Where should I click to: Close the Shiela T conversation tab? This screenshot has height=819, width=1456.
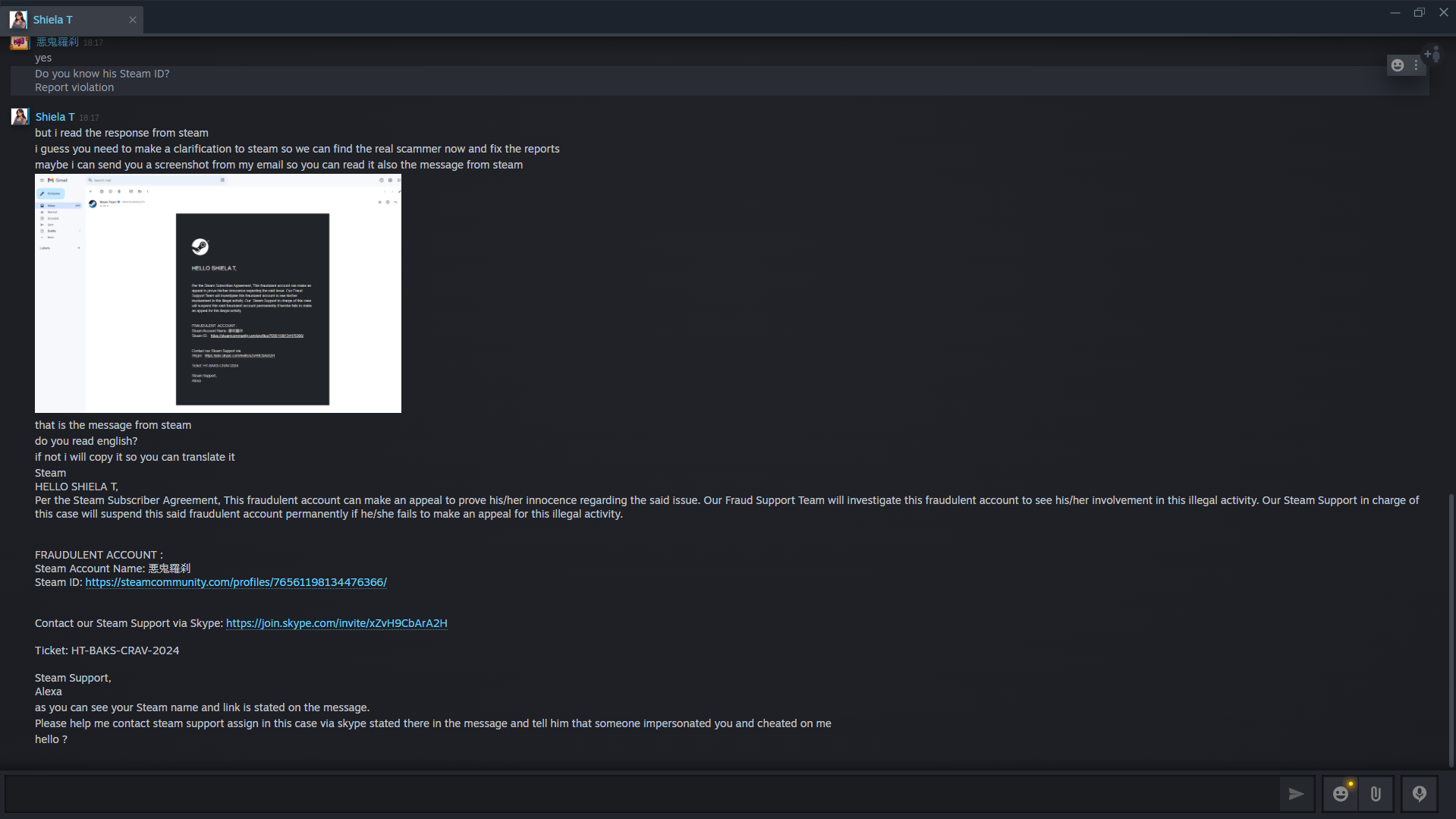(133, 20)
